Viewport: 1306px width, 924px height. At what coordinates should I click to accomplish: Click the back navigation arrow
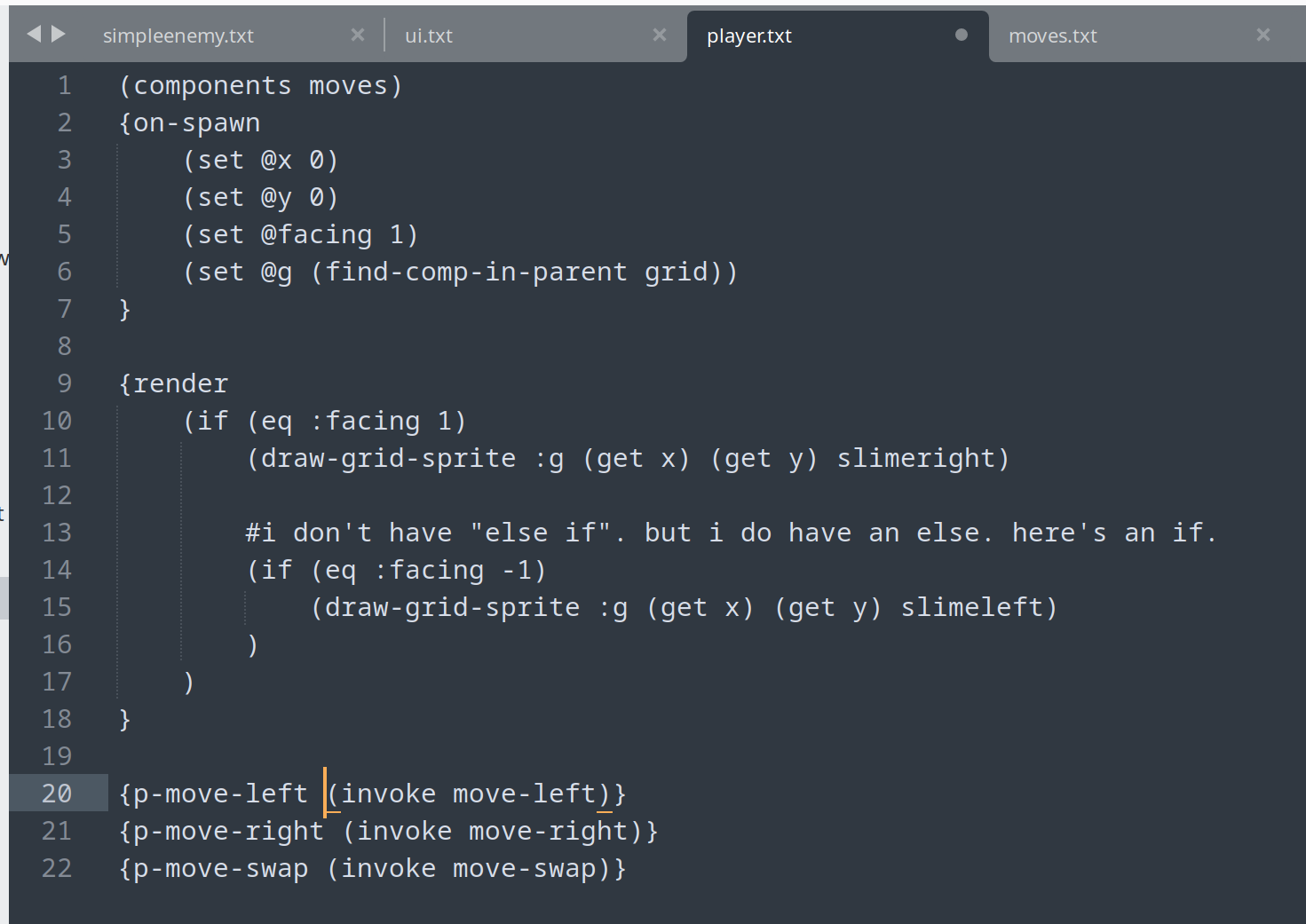pos(33,34)
